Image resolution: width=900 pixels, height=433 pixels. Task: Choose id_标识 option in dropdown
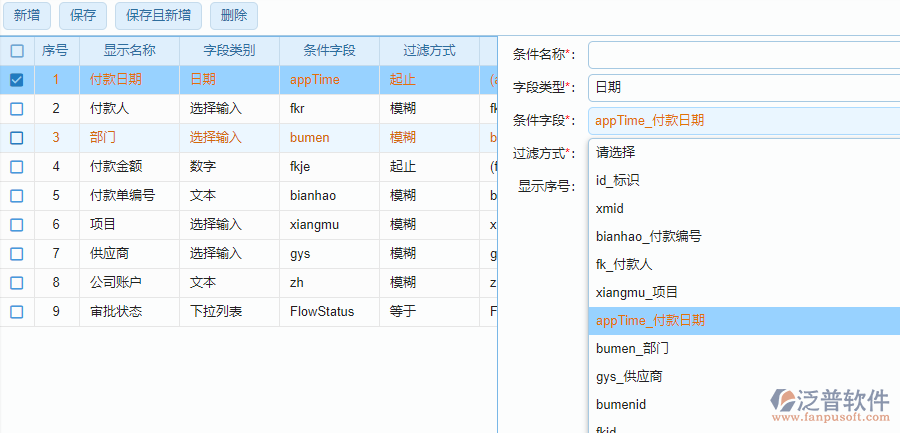(x=744, y=181)
